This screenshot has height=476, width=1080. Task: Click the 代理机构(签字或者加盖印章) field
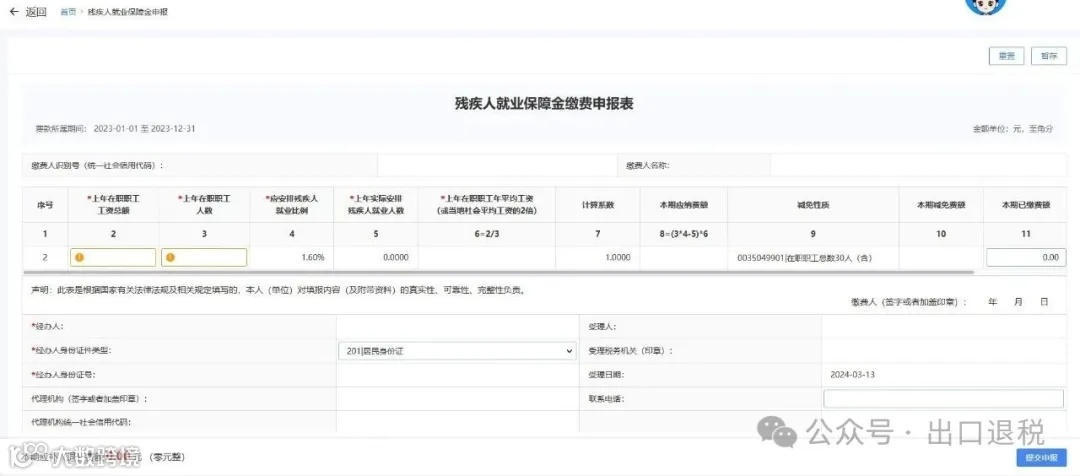click(458, 399)
